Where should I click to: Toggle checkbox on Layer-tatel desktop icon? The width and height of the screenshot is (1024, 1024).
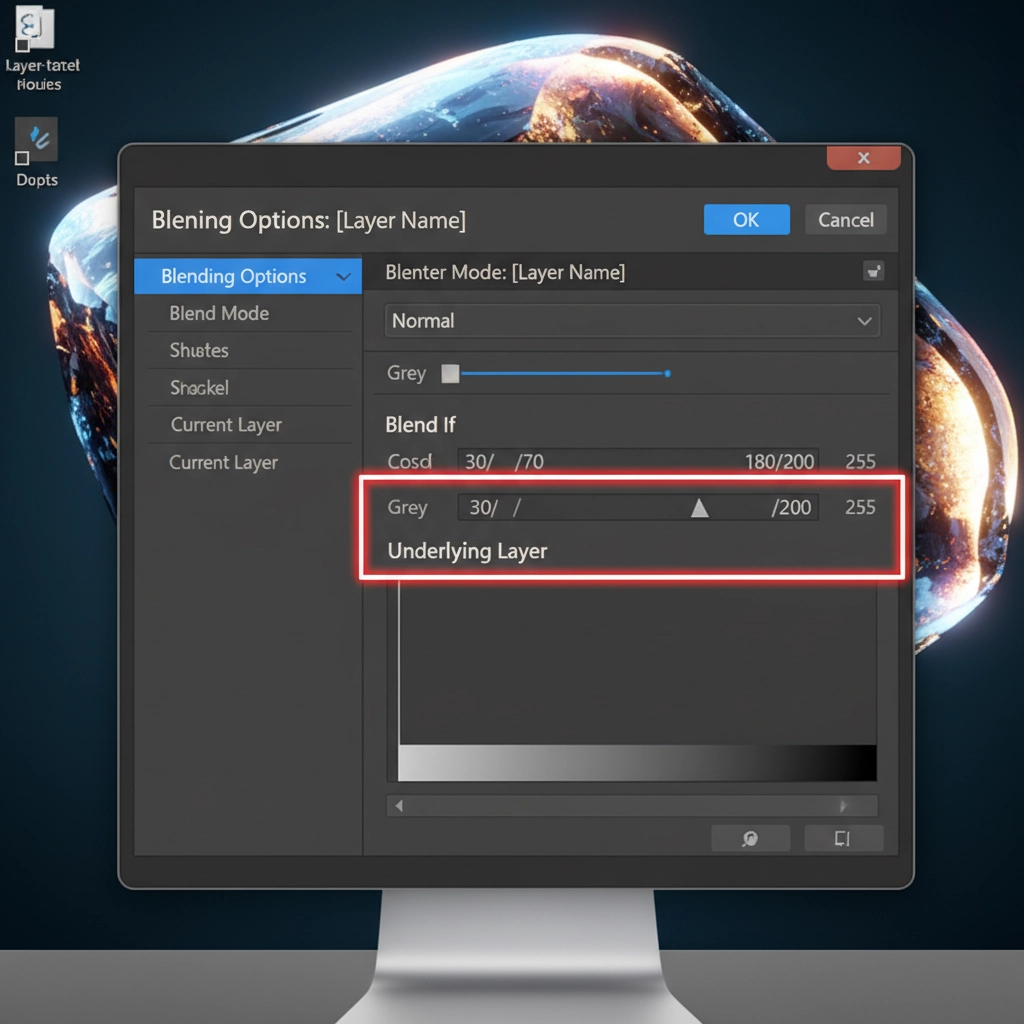click(x=22, y=45)
